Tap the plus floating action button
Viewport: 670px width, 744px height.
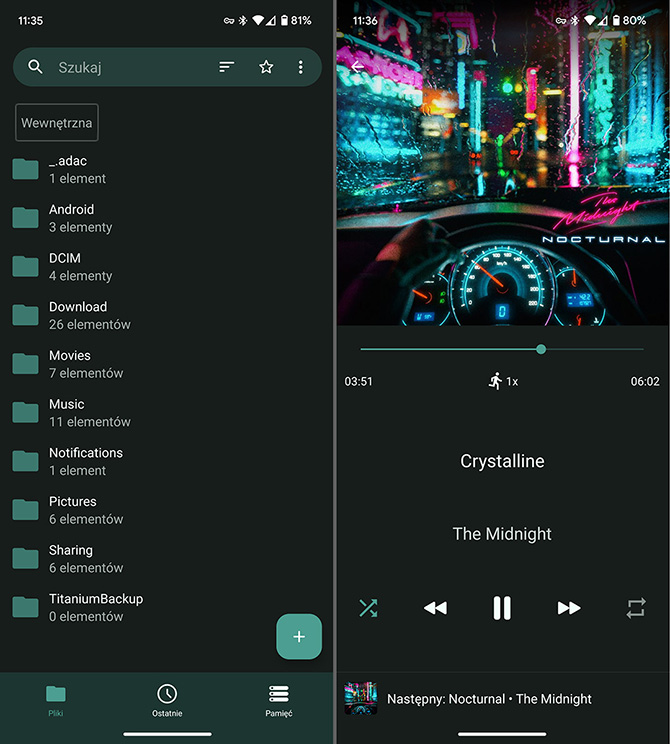pyautogui.click(x=299, y=636)
